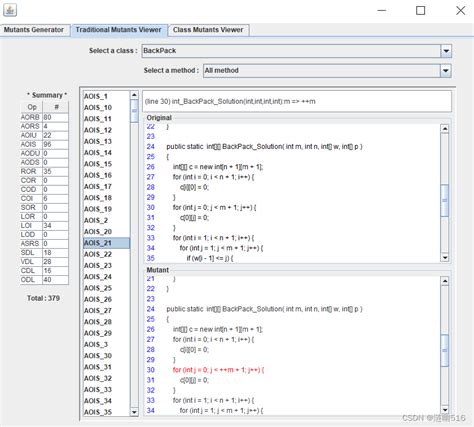Click the Mutant code pane scroll-up arrow
Image resolution: width=474 pixels, height=427 pixels.
click(x=445, y=281)
